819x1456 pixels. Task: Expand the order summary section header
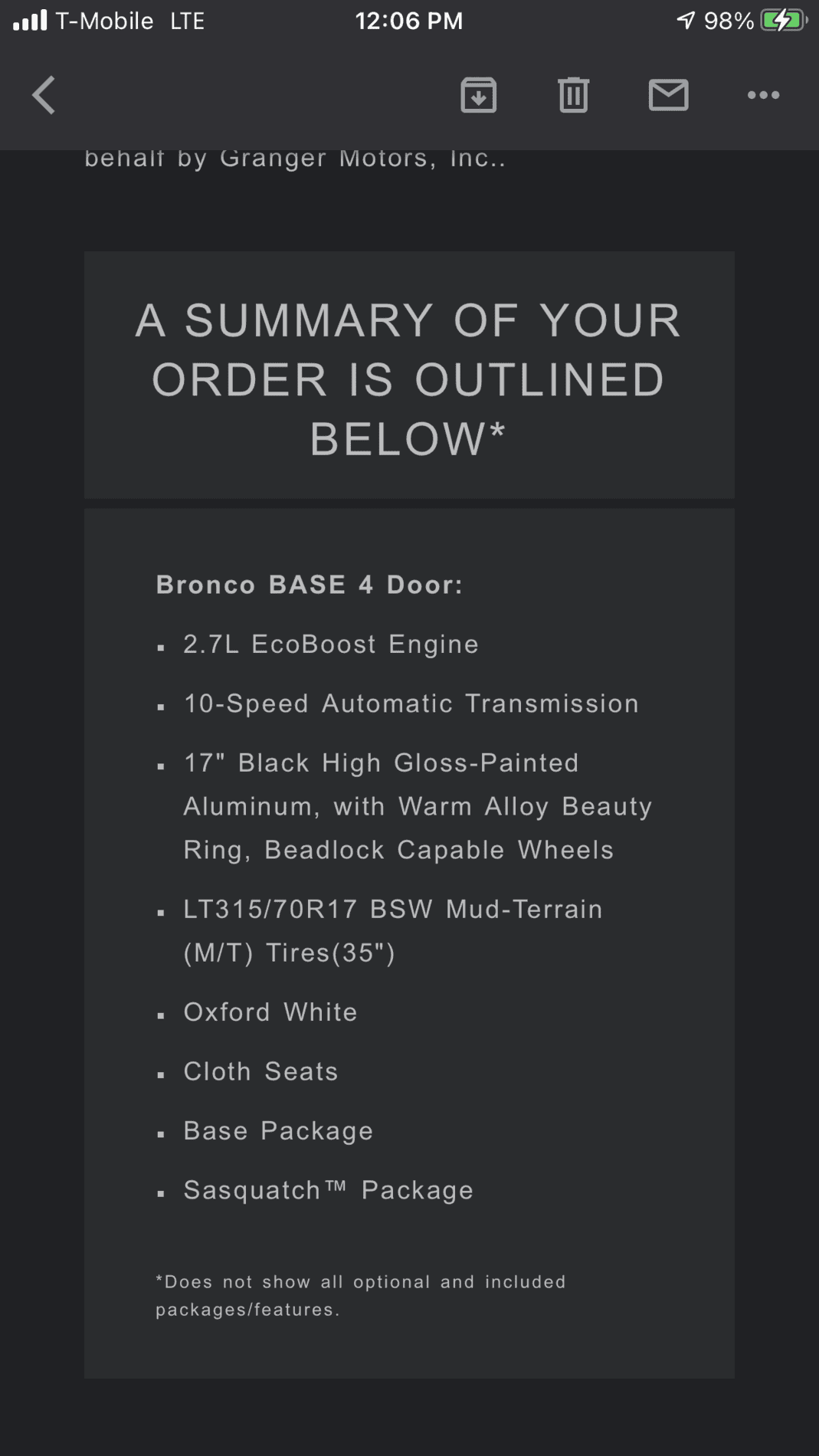(x=408, y=379)
